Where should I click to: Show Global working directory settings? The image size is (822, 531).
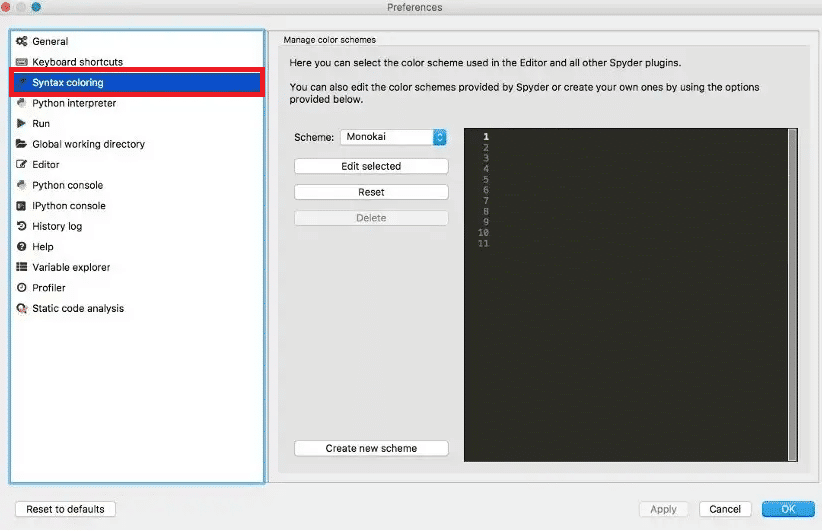click(x=137, y=144)
